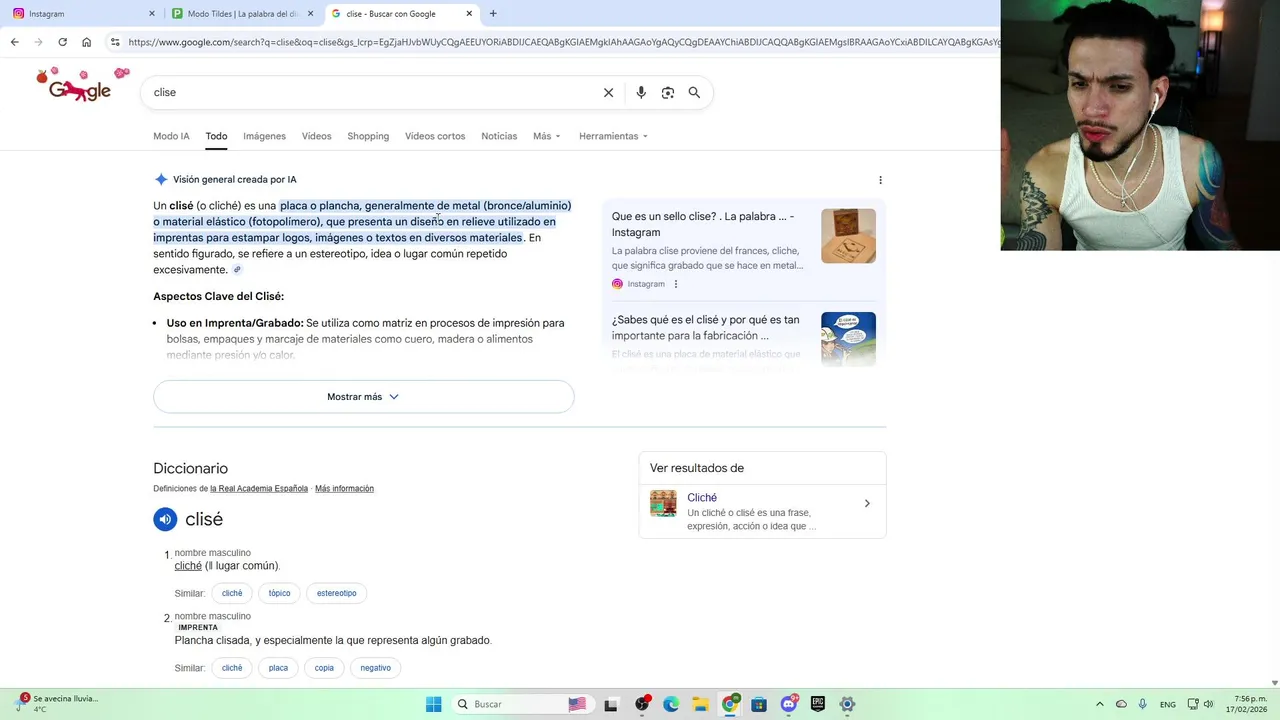The image size is (1280, 720).
Task: Open the volume control in system tray
Action: 1208,704
